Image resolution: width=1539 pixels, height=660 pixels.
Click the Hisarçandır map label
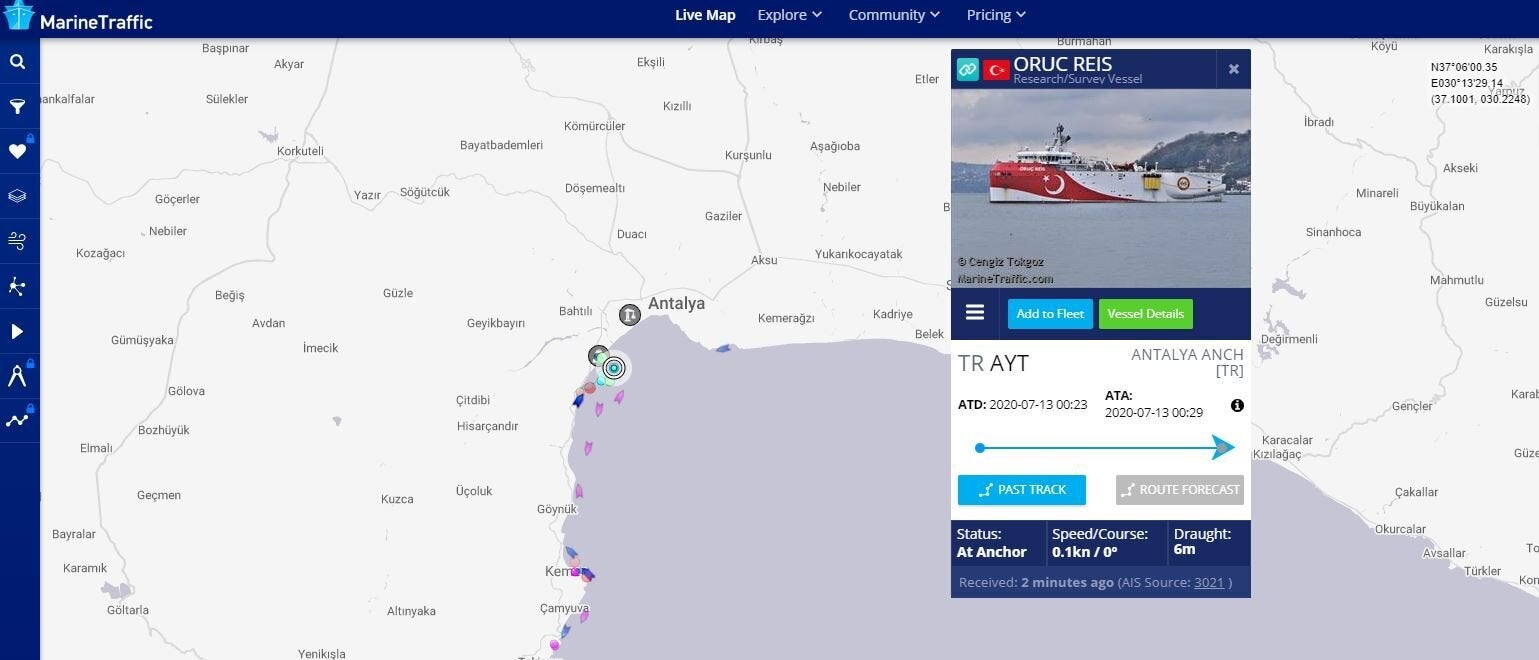pos(488,426)
